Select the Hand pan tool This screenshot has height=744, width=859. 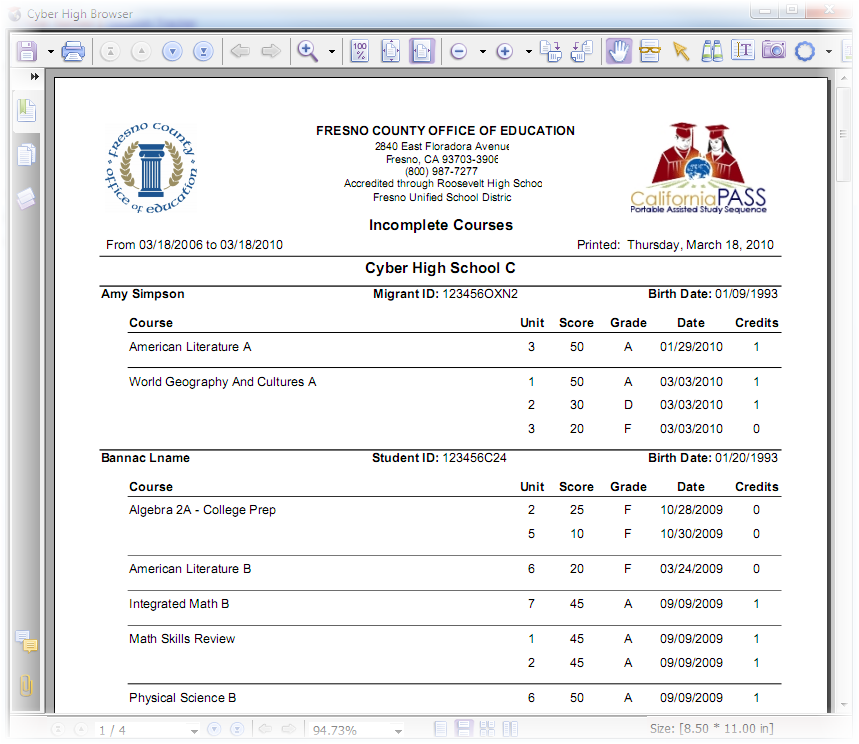pos(618,50)
